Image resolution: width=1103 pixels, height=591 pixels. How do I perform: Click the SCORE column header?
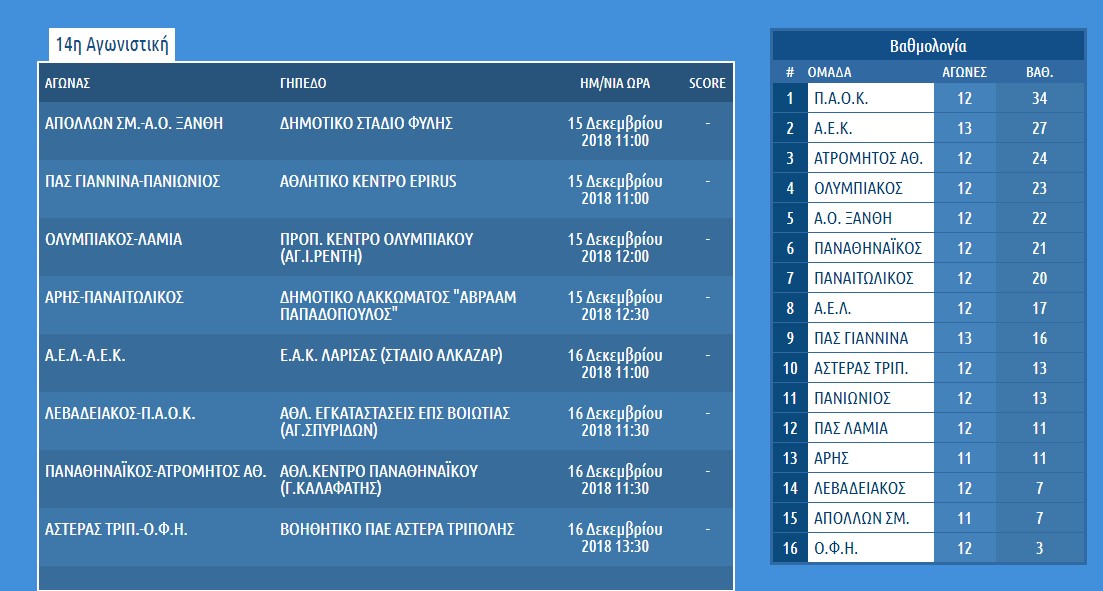[707, 83]
